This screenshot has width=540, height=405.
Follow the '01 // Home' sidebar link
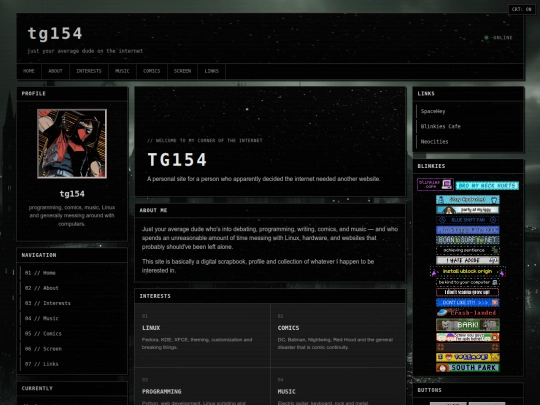(x=73, y=273)
